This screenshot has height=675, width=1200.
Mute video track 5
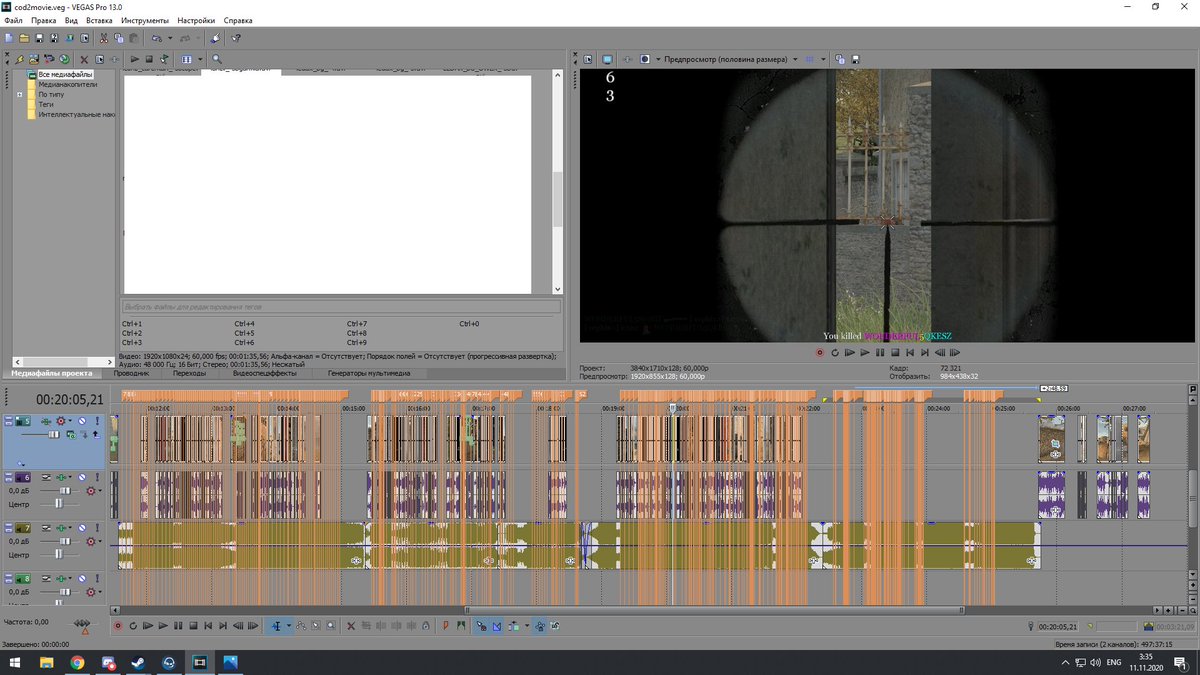tap(82, 421)
